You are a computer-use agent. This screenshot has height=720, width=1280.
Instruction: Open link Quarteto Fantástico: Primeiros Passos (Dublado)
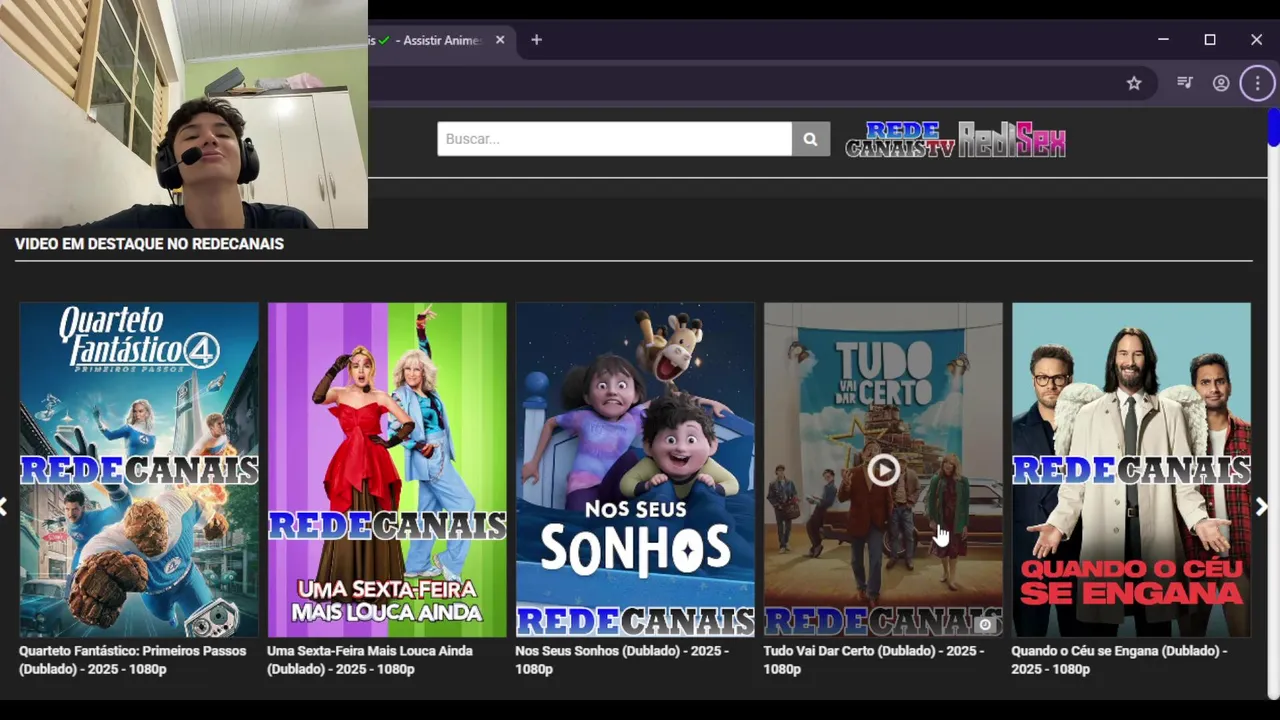tap(133, 660)
